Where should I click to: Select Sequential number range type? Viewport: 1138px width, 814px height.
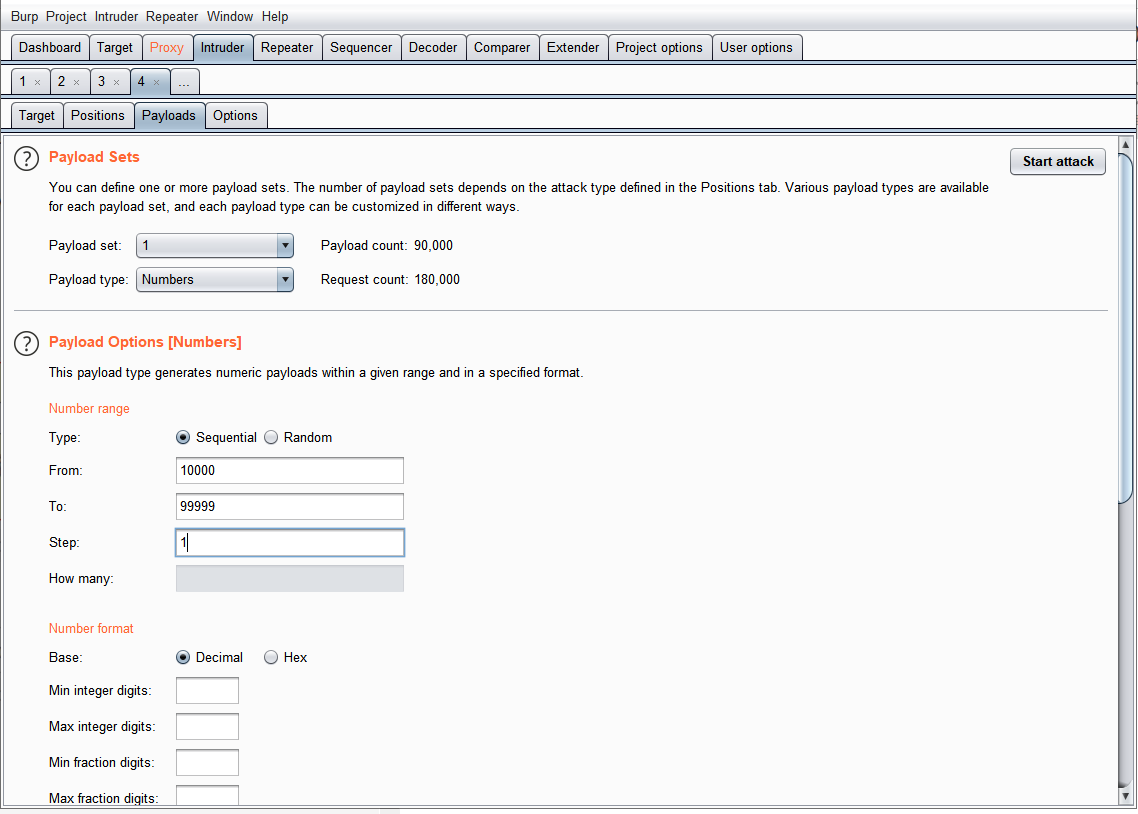pos(183,437)
